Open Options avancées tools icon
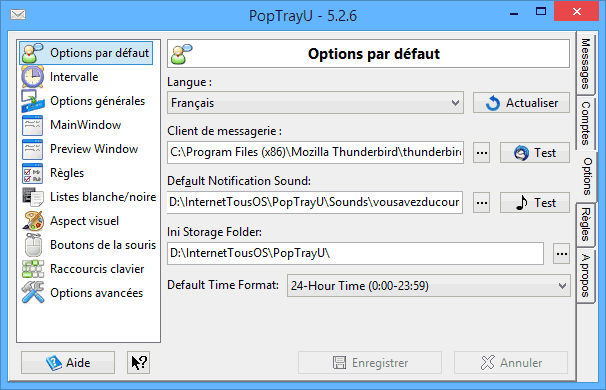 coord(32,293)
